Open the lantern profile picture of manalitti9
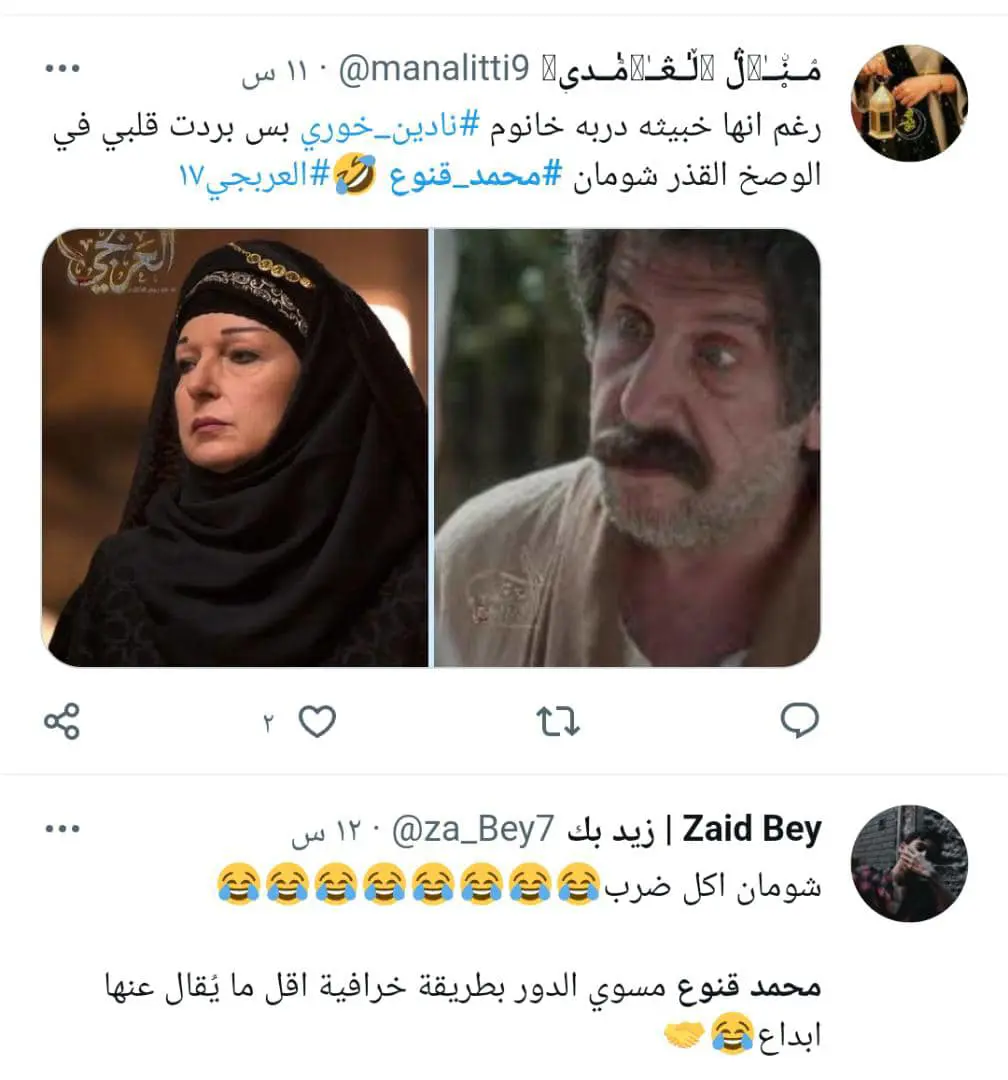Viewport: 1008px width, 1080px height. (x=909, y=103)
